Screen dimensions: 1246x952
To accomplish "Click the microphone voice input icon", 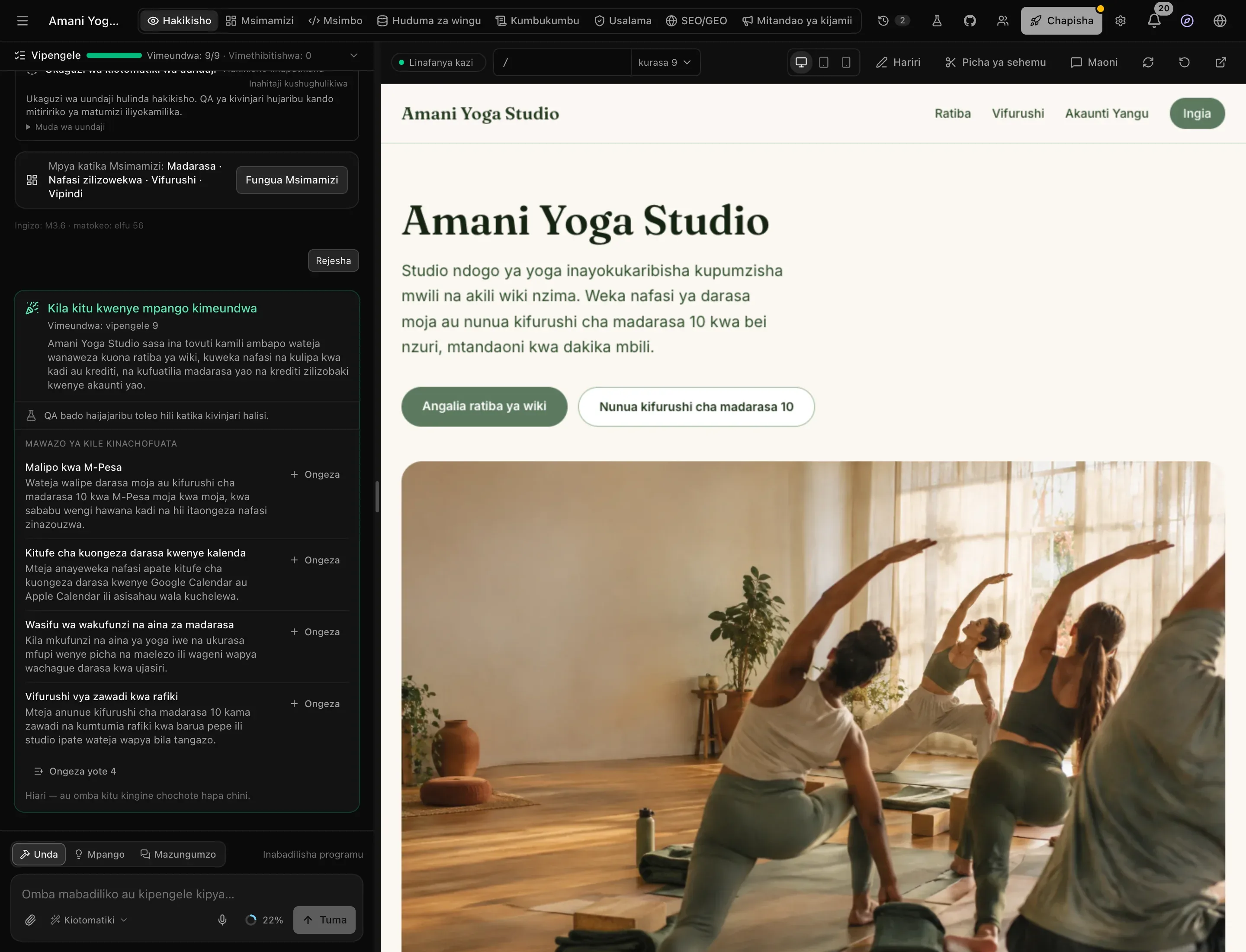I will (x=222, y=920).
